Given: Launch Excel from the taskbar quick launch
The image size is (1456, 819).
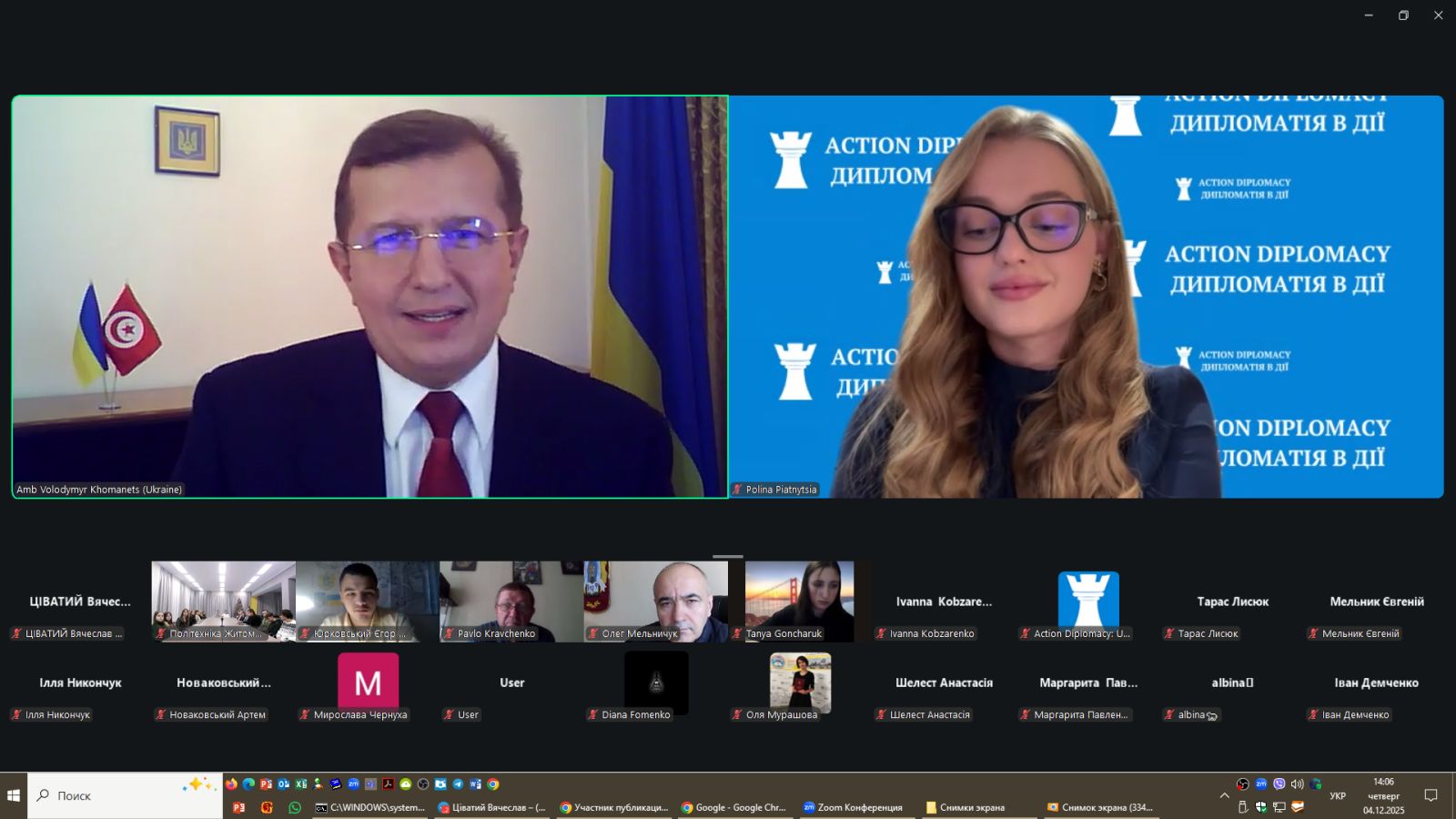Looking at the screenshot, I should pyautogui.click(x=301, y=784).
